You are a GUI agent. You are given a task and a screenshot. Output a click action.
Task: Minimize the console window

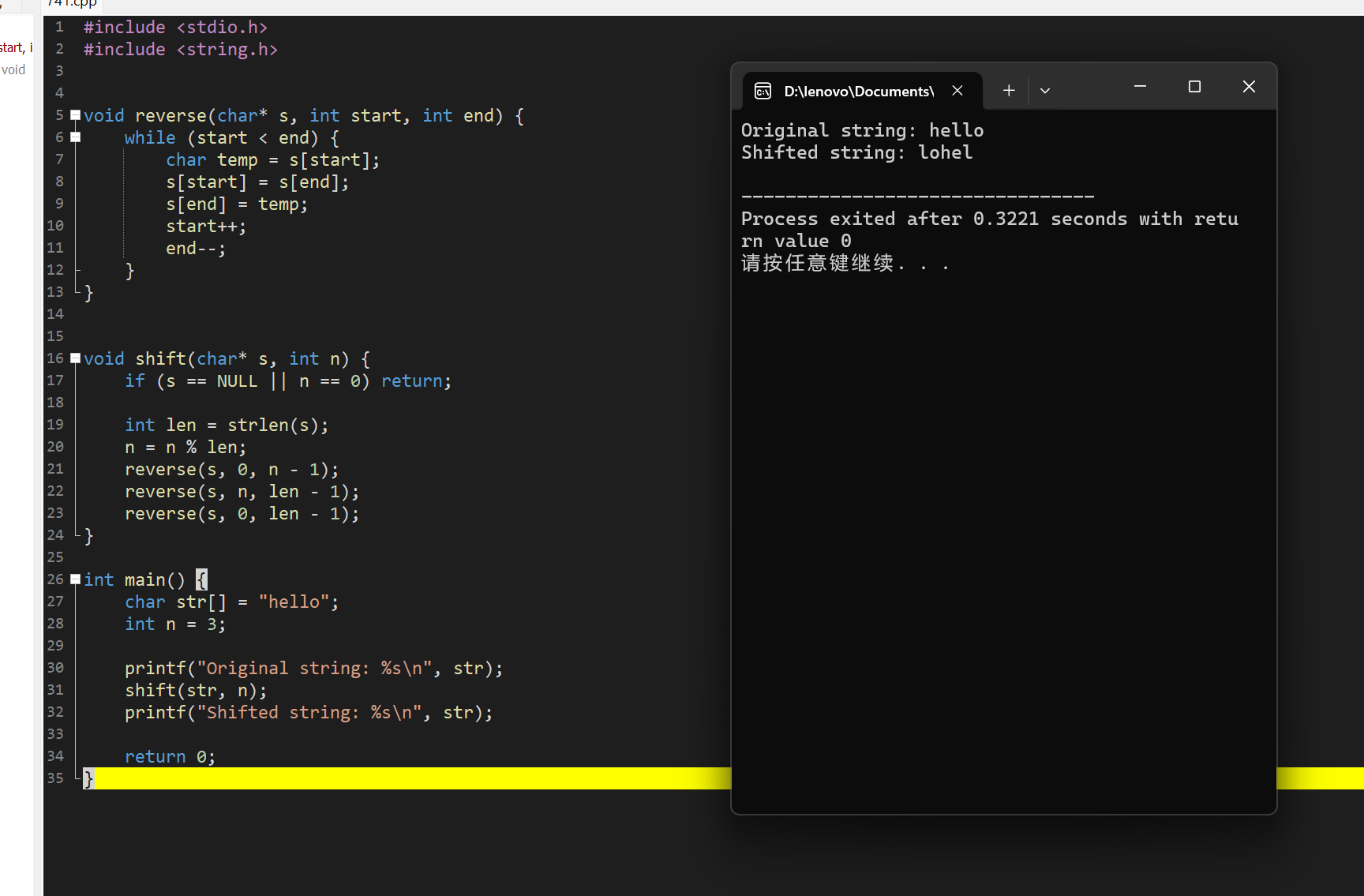click(1140, 87)
